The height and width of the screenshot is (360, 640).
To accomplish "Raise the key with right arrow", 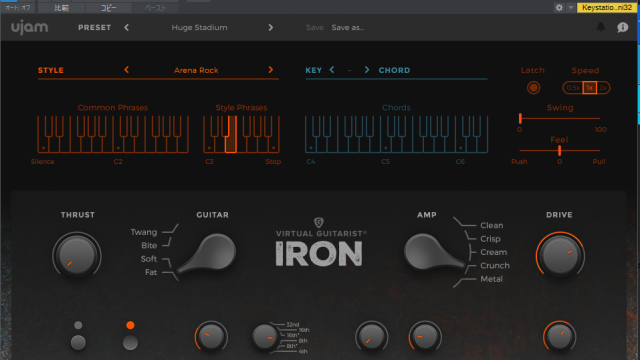I will [x=367, y=70].
